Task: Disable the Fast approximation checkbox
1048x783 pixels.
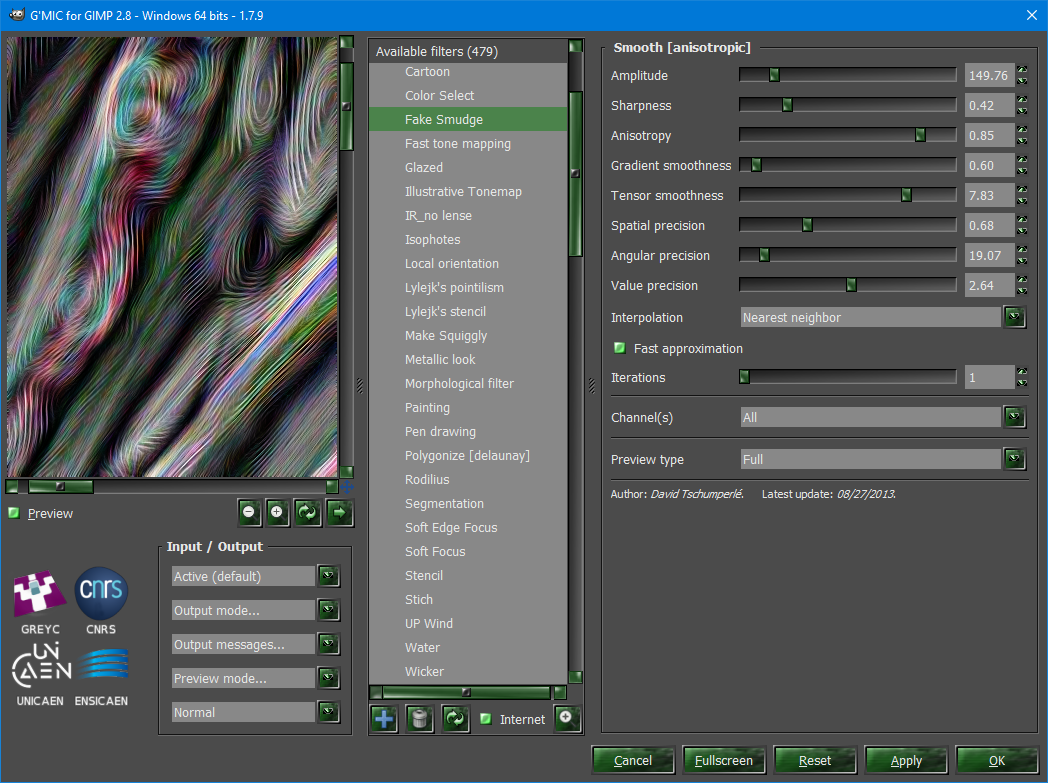Action: tap(620, 348)
